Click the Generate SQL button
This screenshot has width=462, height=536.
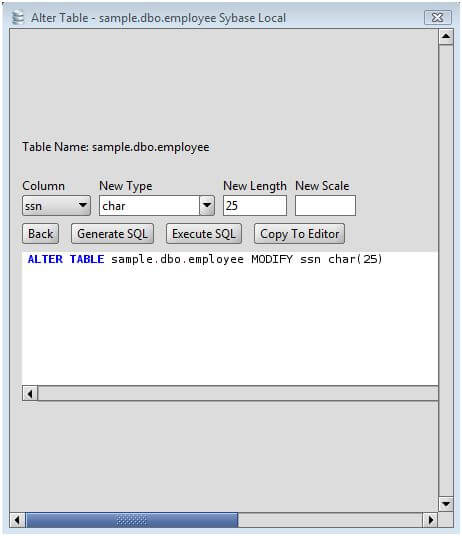112,234
